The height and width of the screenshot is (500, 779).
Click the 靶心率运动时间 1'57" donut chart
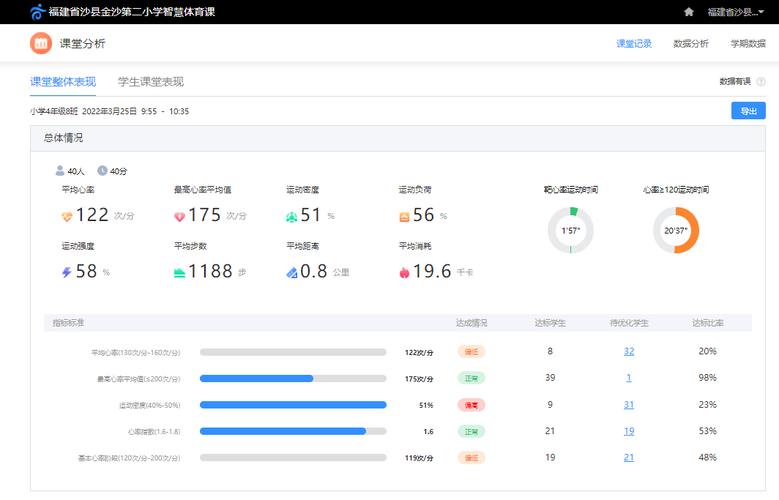coord(570,230)
